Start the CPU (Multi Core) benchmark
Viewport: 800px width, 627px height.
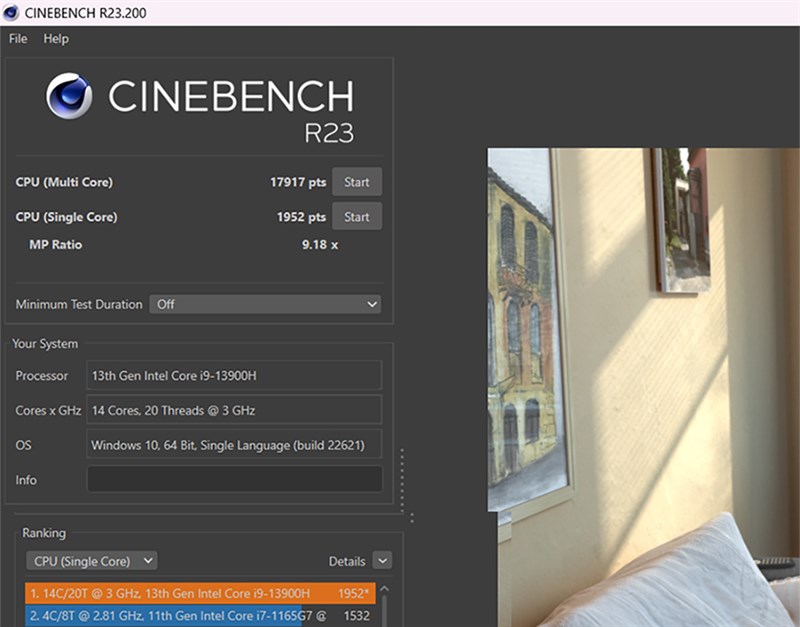coord(357,181)
